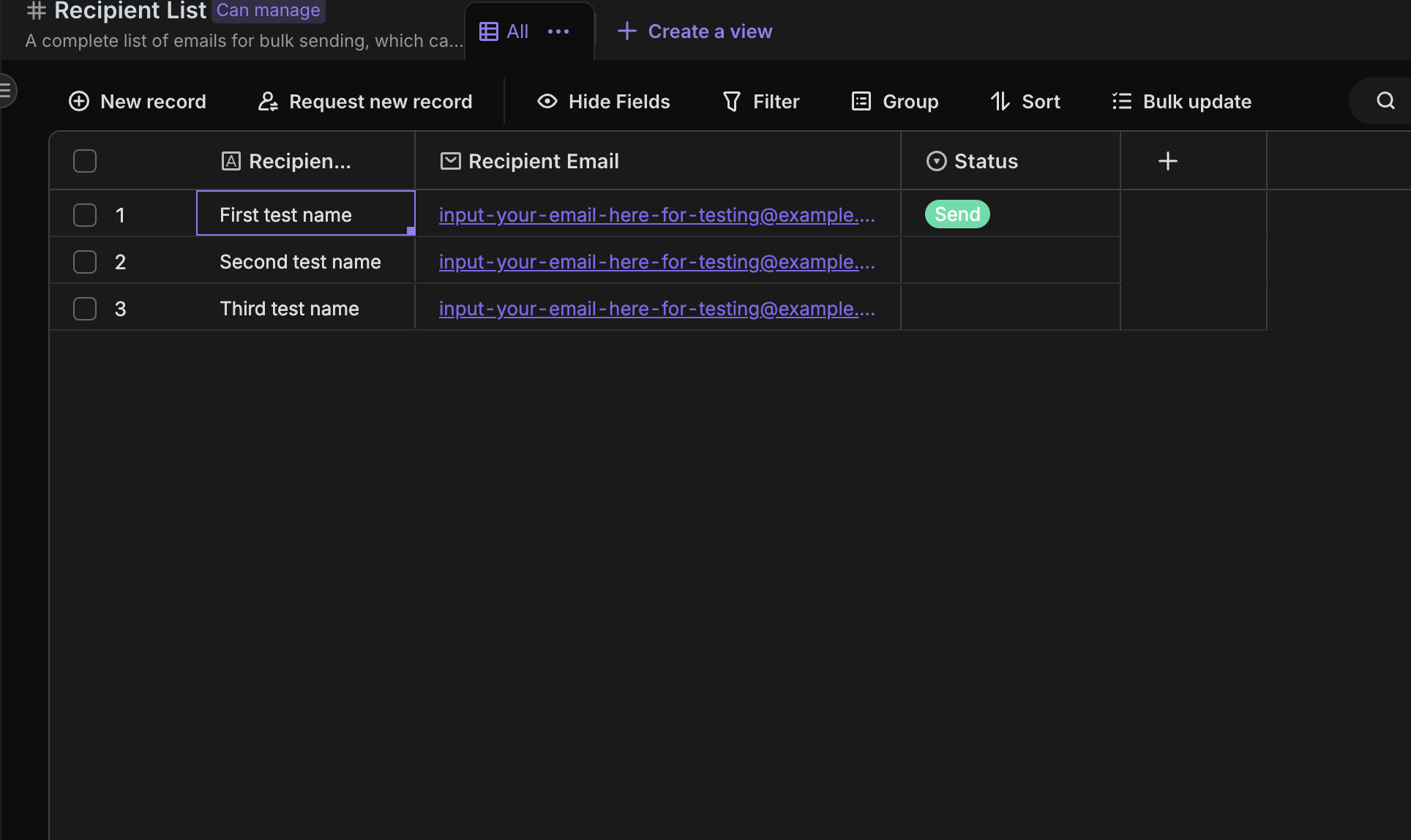Click the hash icon beside Recipient List

tap(36, 10)
